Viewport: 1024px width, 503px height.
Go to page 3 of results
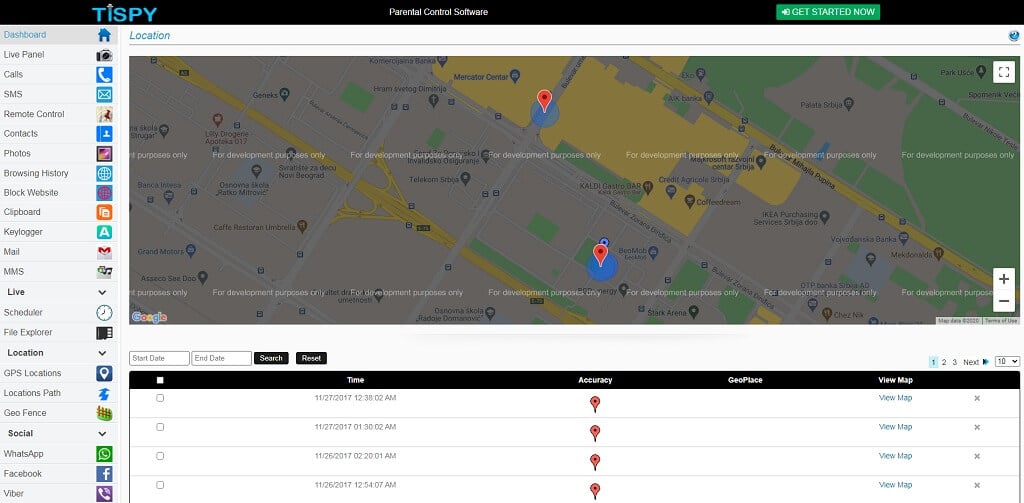954,362
